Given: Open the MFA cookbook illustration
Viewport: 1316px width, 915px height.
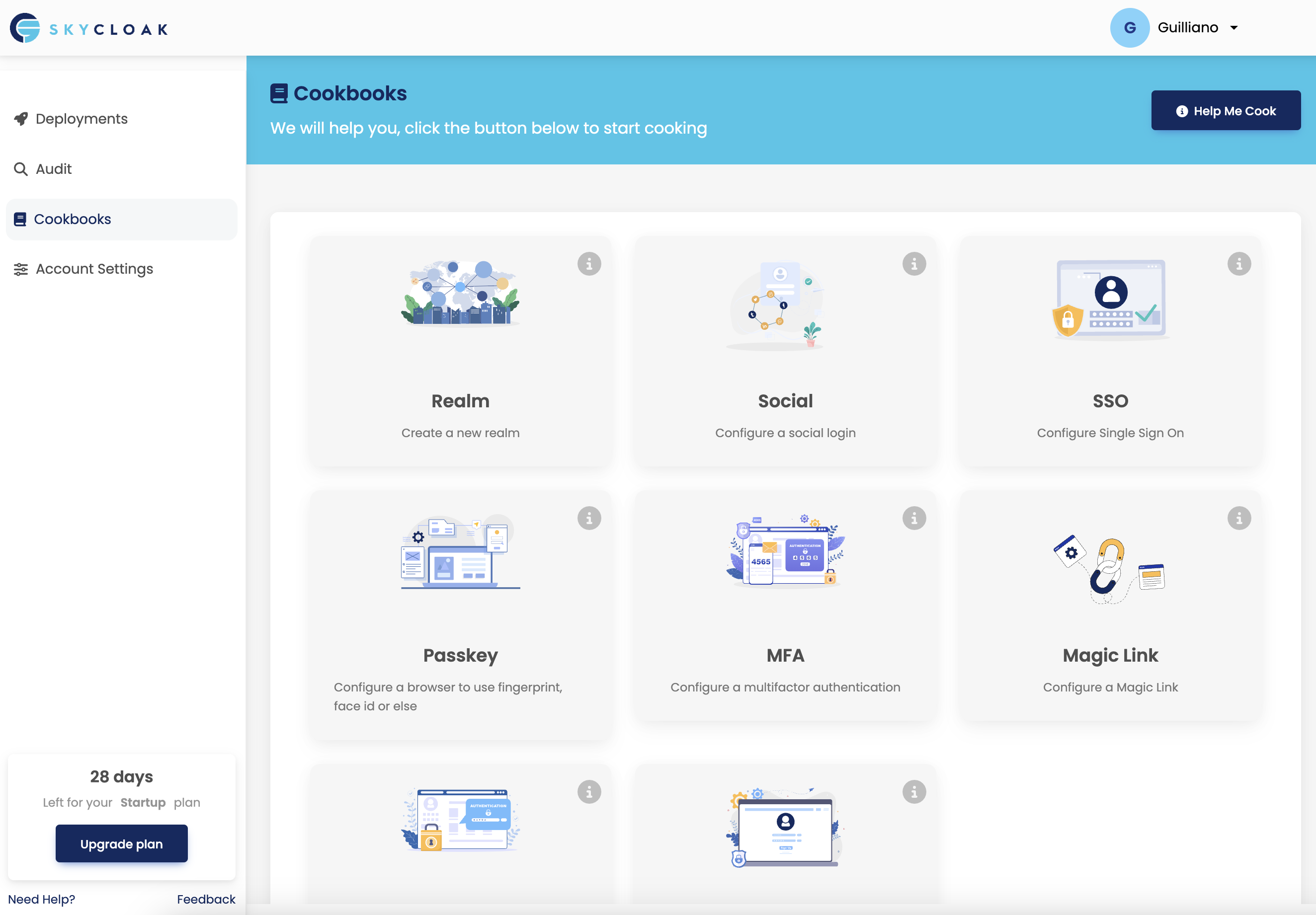Looking at the screenshot, I should [785, 550].
